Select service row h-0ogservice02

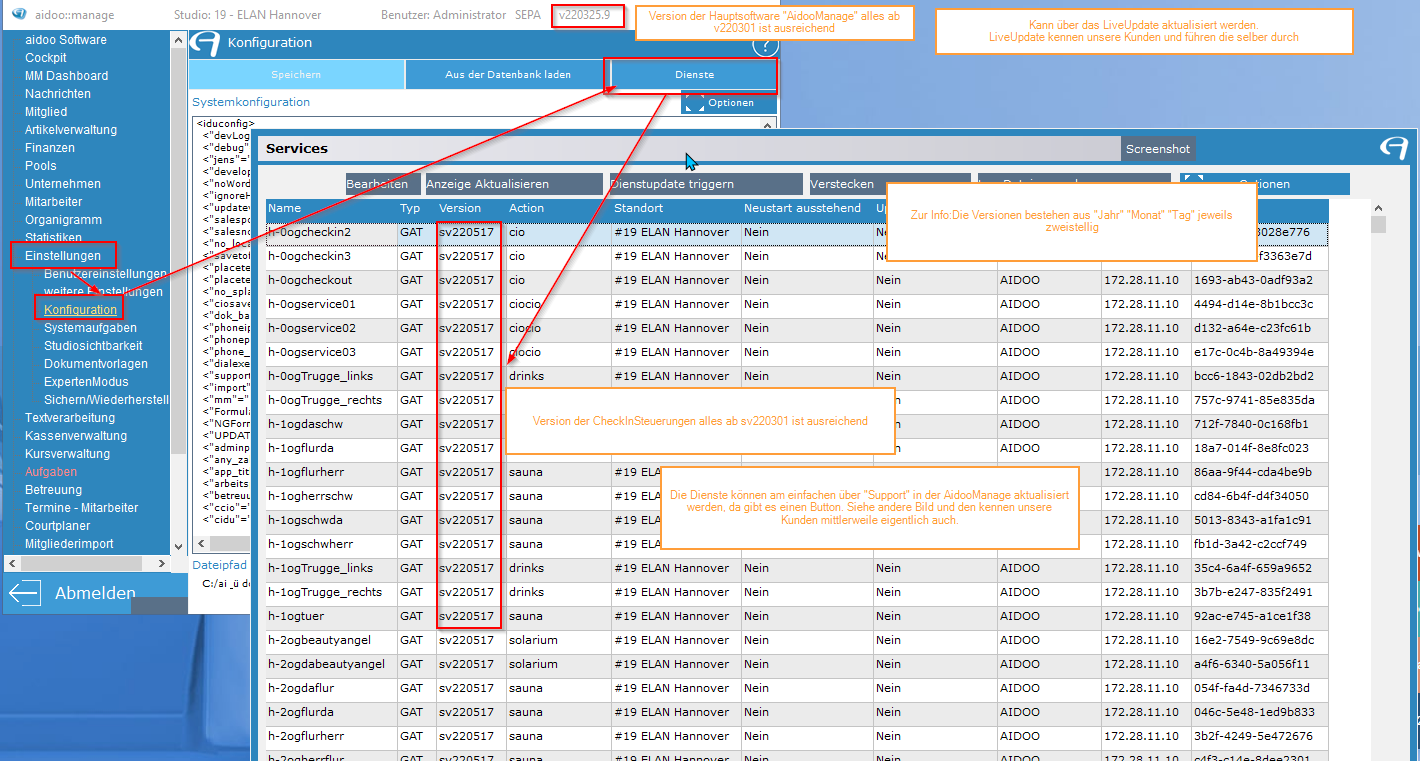pyautogui.click(x=797, y=328)
